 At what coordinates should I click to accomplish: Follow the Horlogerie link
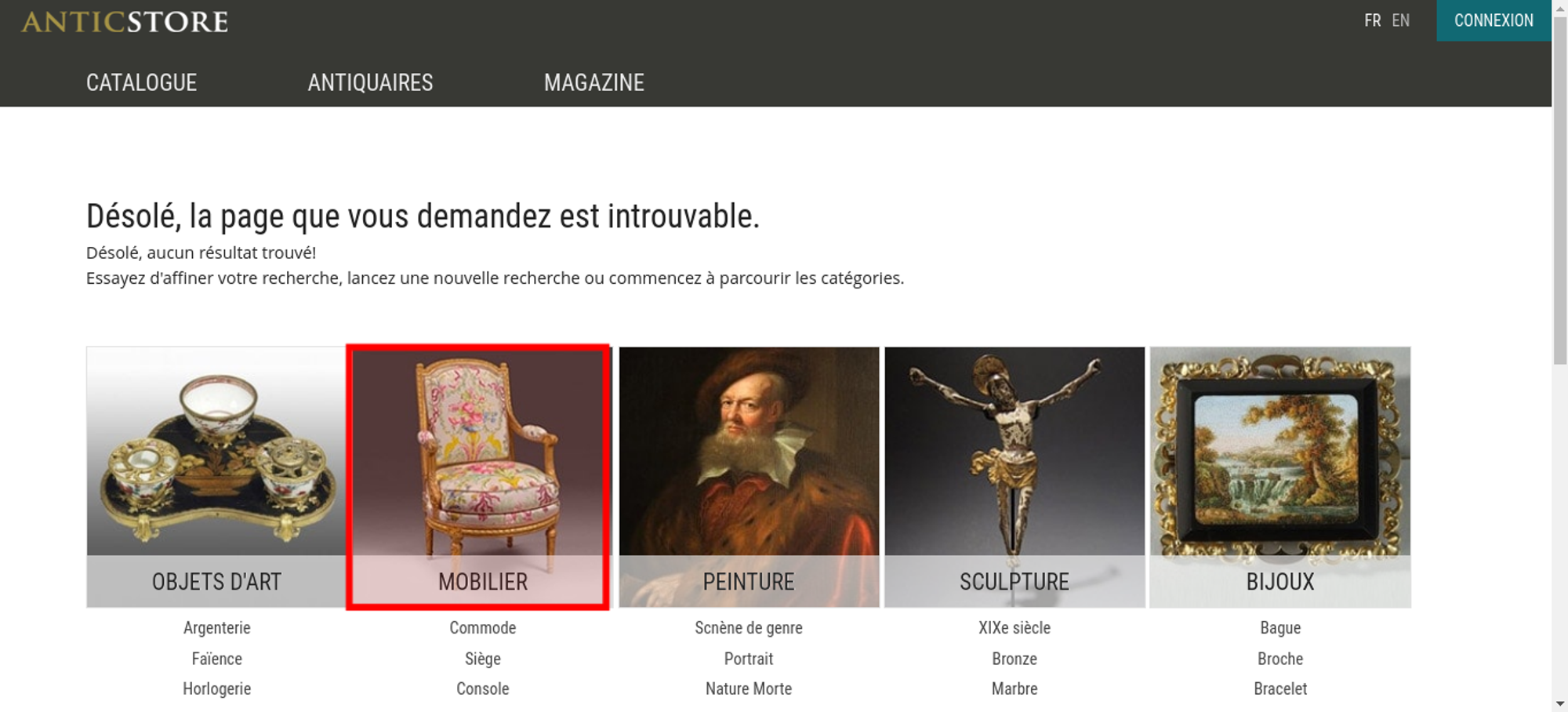click(217, 688)
